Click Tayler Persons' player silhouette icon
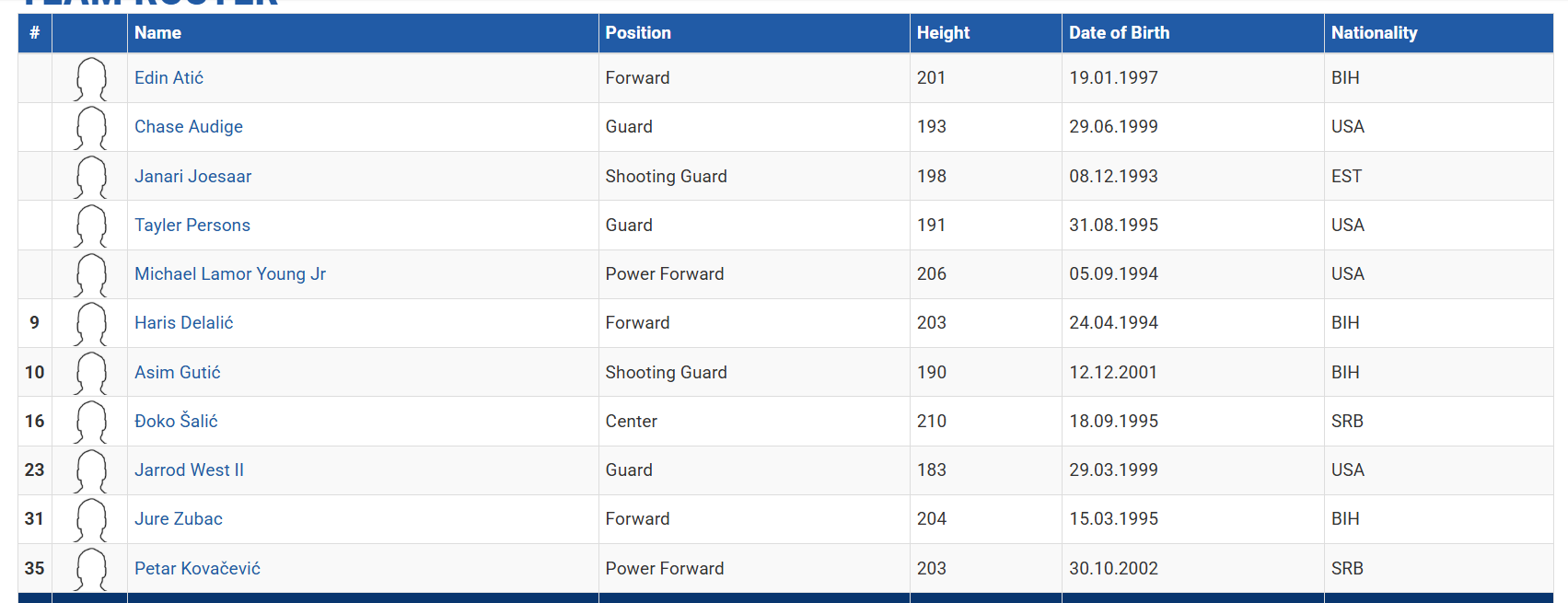 tap(90, 226)
